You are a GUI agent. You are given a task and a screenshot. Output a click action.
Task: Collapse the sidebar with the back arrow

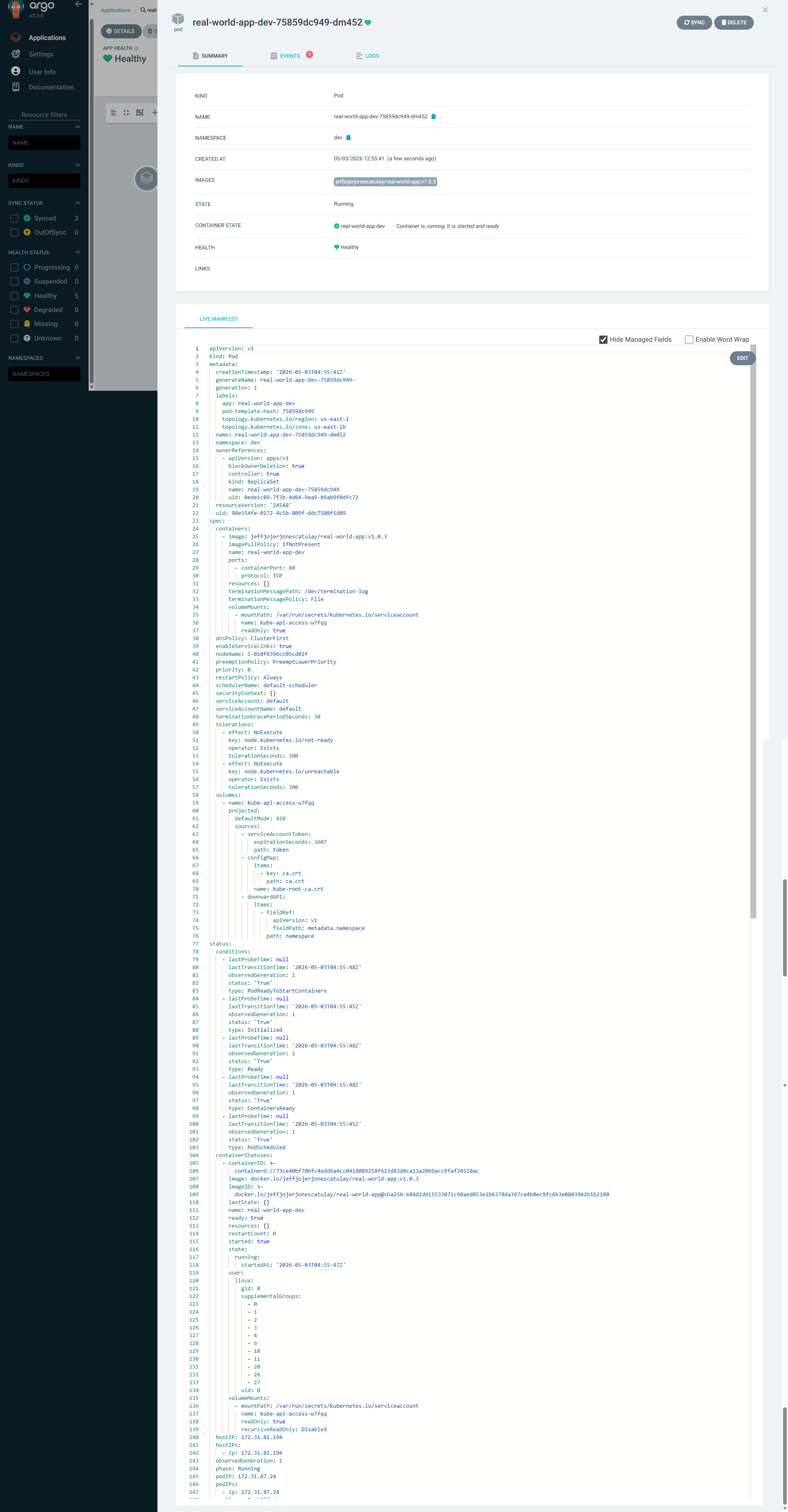point(79,4)
